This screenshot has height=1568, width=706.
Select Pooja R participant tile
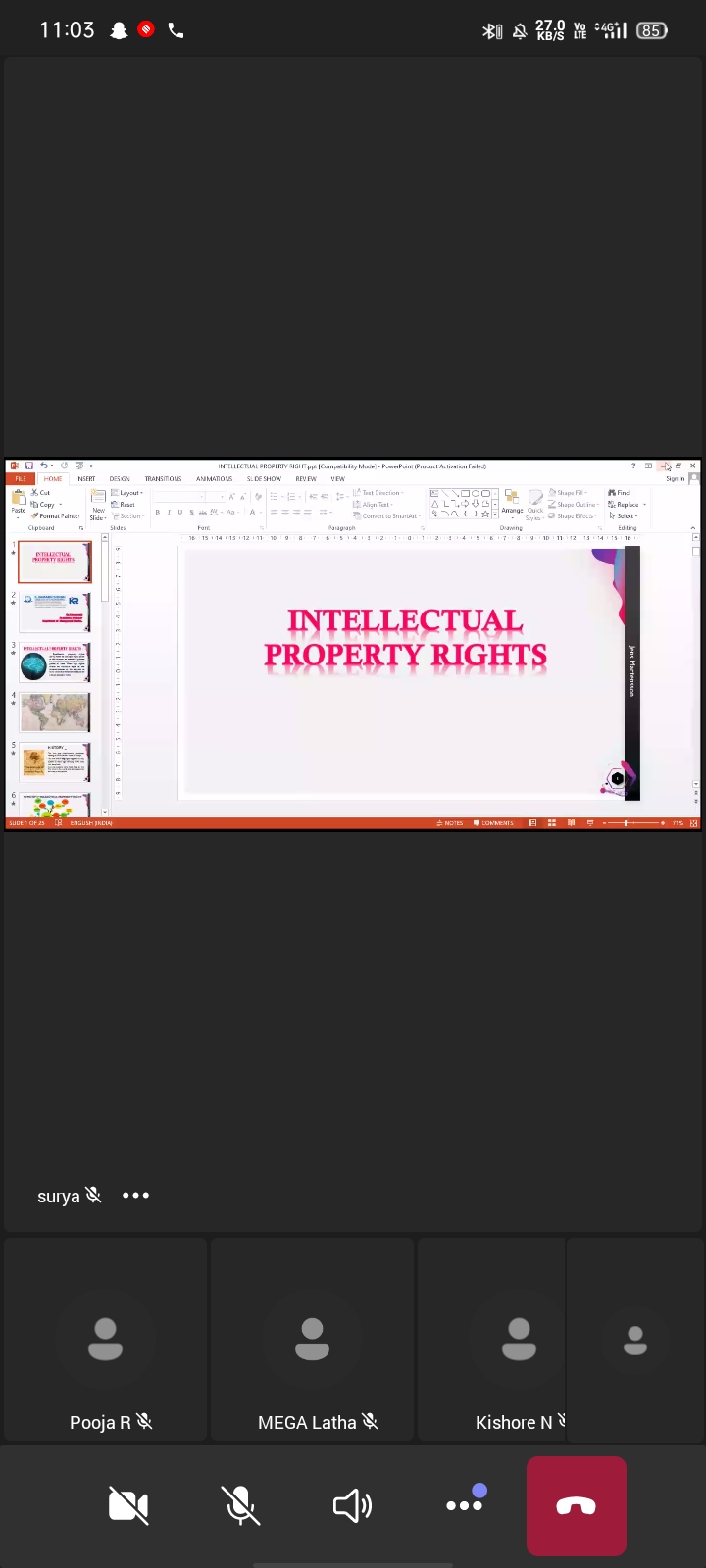click(106, 1340)
